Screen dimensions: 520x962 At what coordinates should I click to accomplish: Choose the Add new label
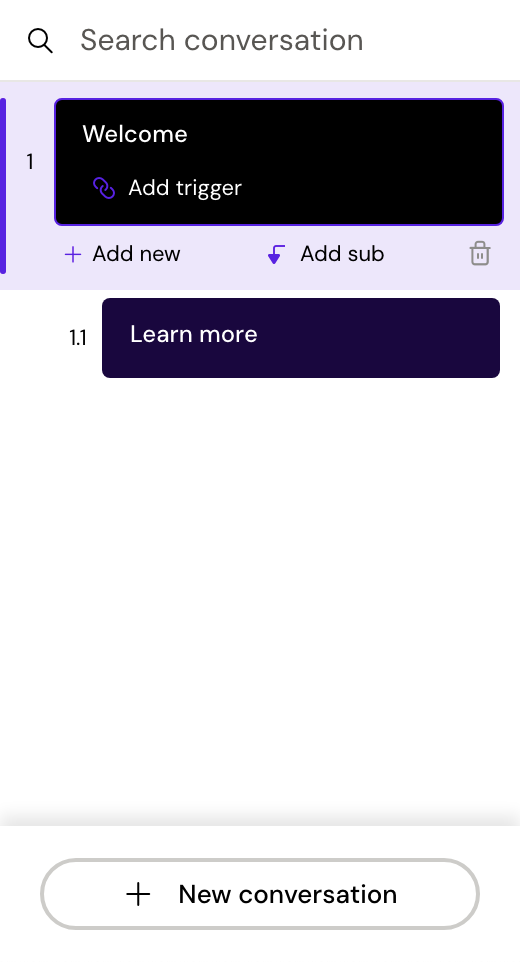point(136,254)
